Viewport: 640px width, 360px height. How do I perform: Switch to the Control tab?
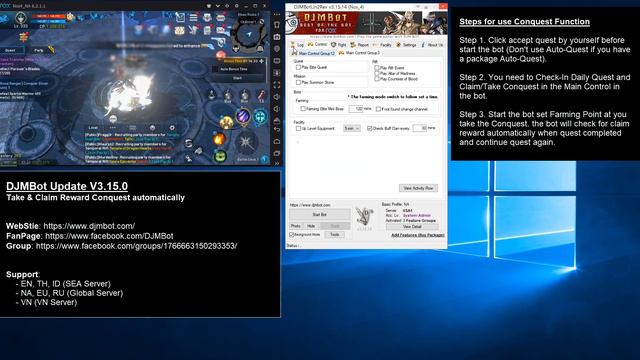click(317, 44)
